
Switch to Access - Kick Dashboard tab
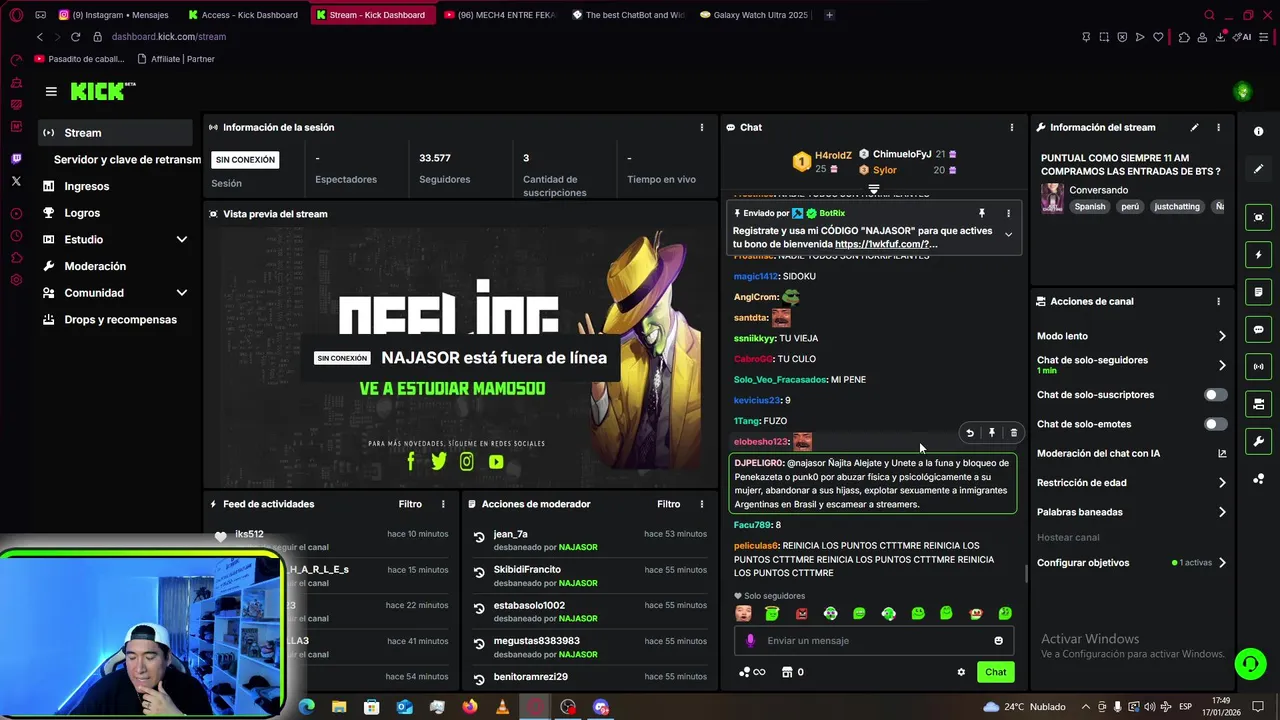pyautogui.click(x=244, y=15)
